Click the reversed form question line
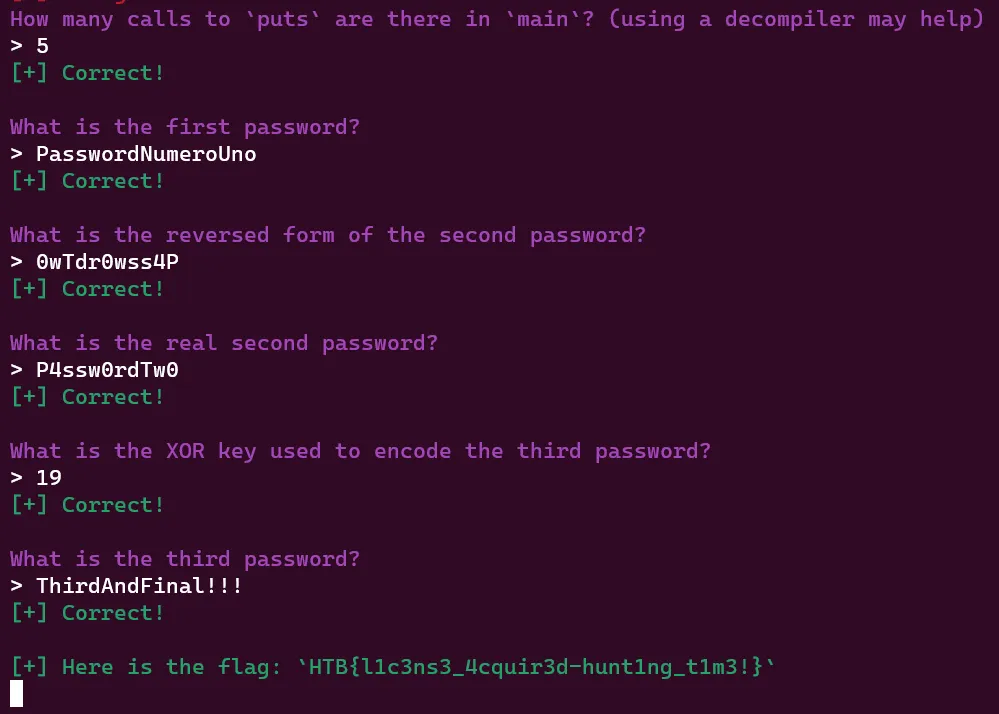The height and width of the screenshot is (714, 999). (328, 235)
